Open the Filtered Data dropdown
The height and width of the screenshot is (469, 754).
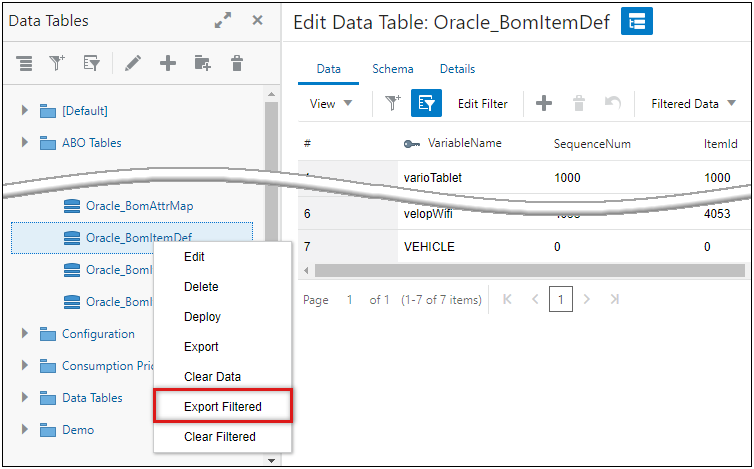click(693, 103)
